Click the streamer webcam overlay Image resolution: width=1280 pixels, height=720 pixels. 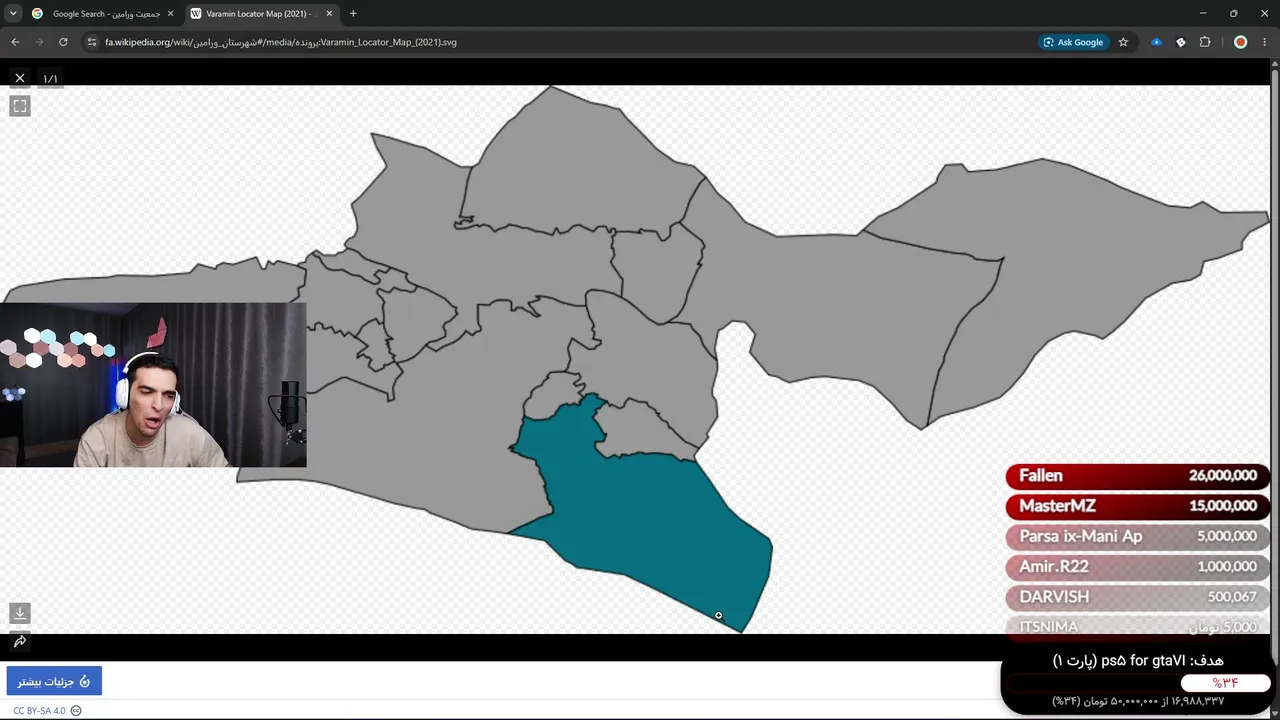click(153, 385)
